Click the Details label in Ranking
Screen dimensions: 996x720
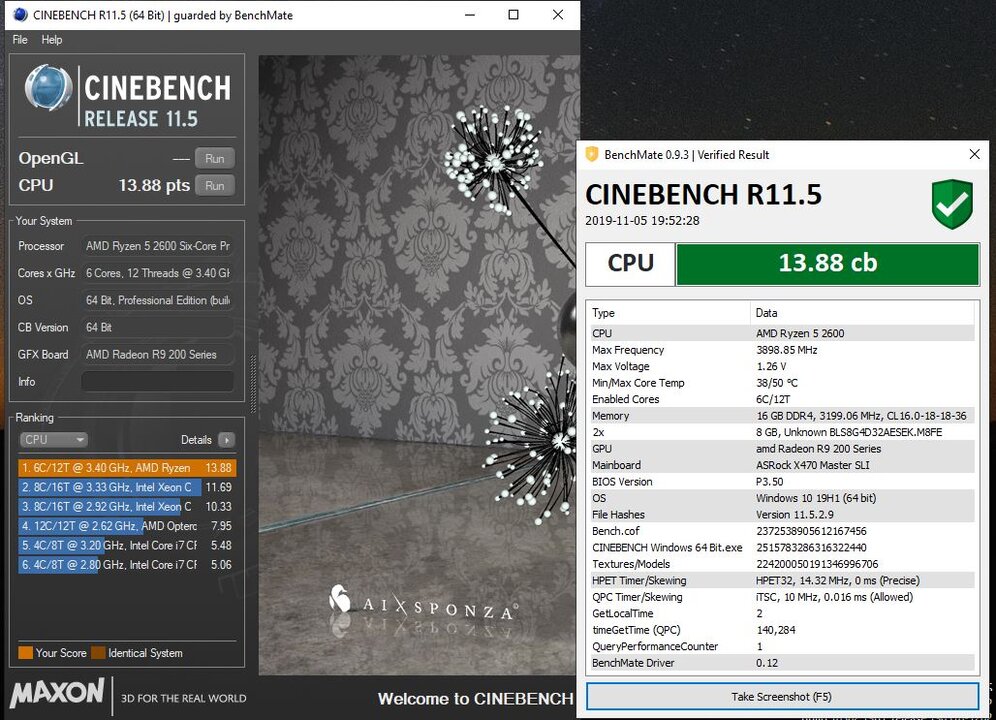click(196, 440)
